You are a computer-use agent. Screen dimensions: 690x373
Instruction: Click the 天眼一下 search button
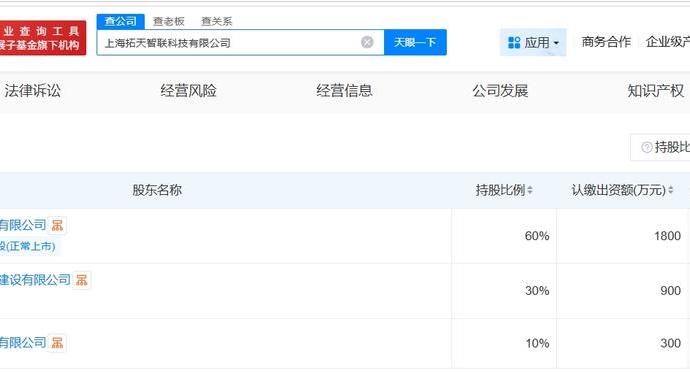tap(415, 42)
